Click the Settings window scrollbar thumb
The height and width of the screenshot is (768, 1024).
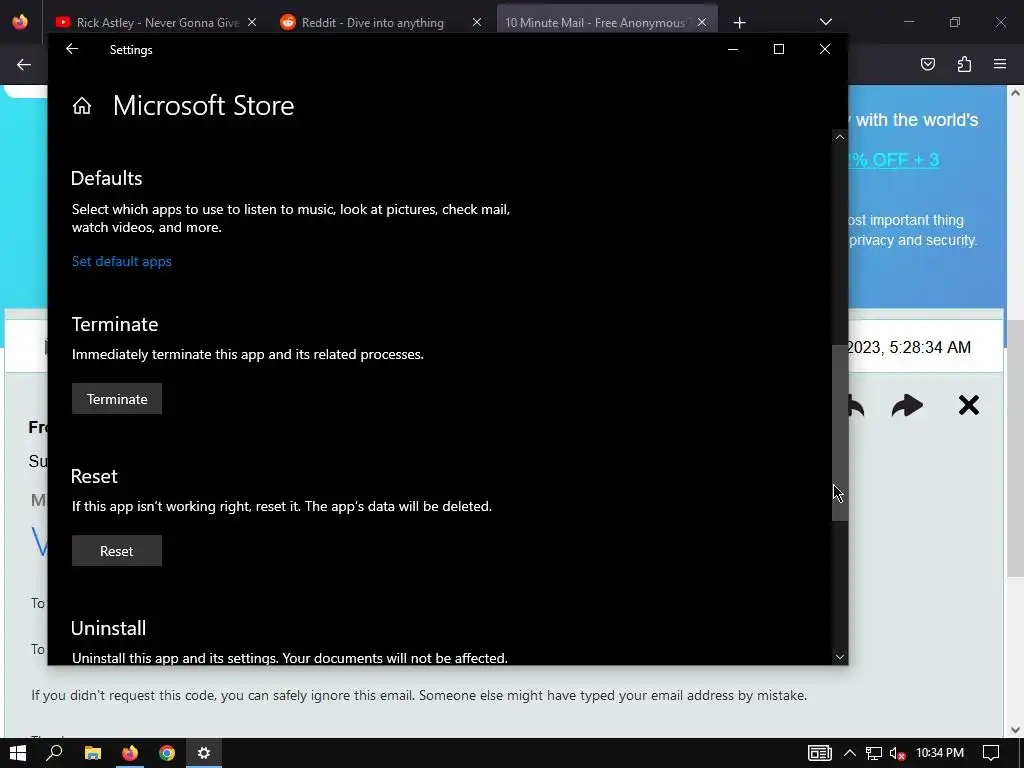(x=840, y=432)
